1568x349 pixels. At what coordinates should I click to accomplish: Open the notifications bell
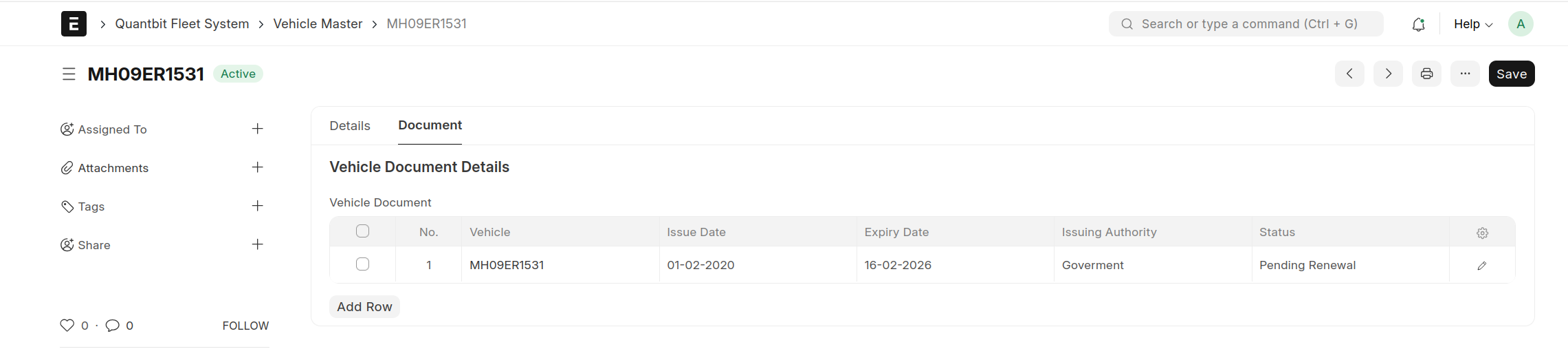[1418, 24]
